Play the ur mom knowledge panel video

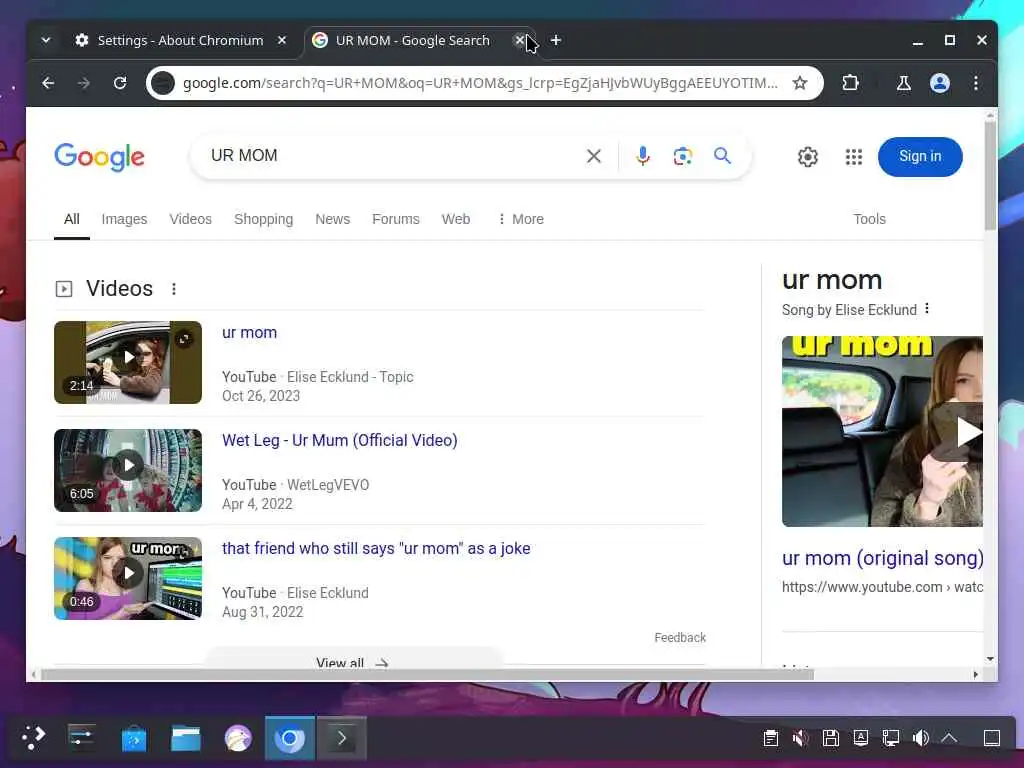click(882, 431)
